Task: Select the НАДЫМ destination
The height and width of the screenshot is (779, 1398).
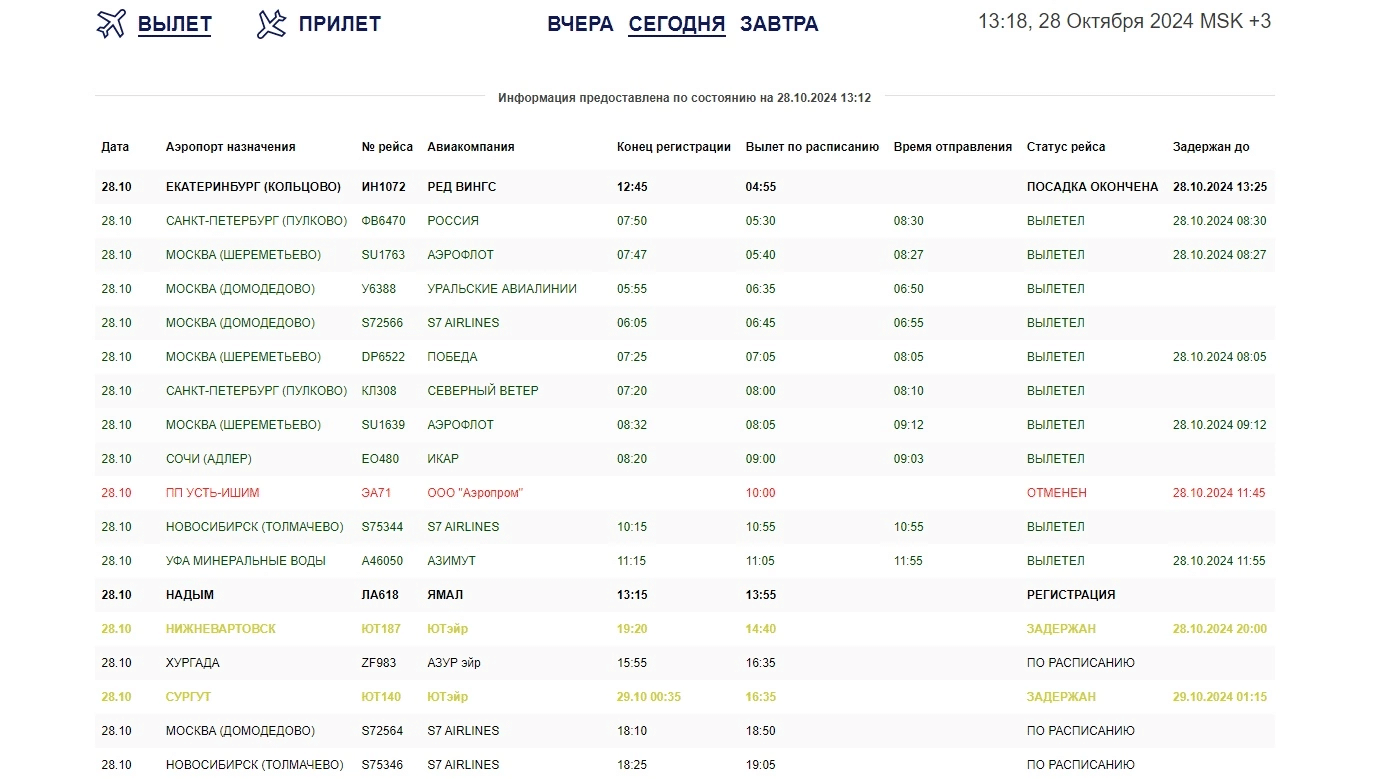Action: click(x=190, y=595)
